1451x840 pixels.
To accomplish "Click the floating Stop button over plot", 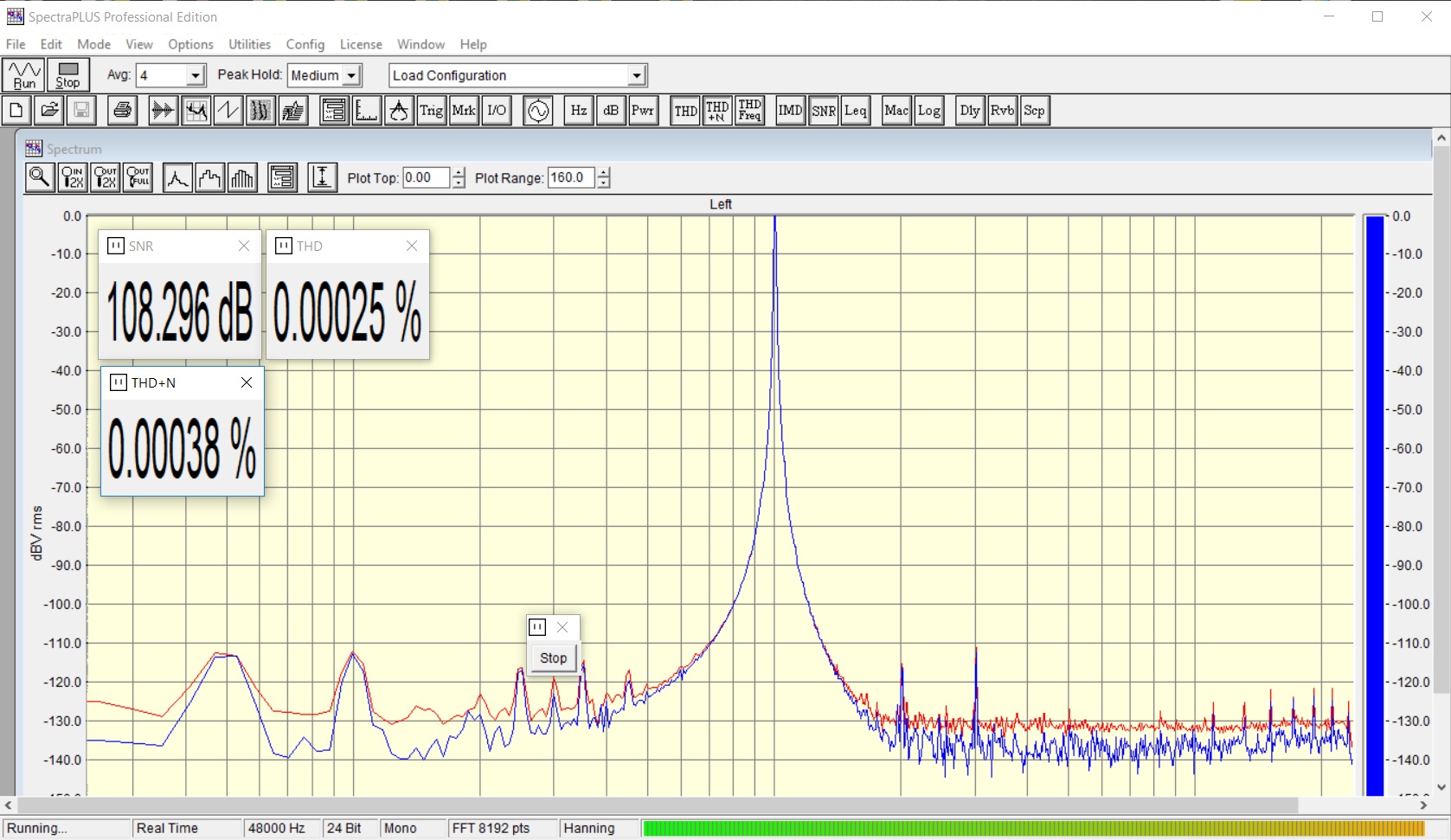I will (x=553, y=658).
